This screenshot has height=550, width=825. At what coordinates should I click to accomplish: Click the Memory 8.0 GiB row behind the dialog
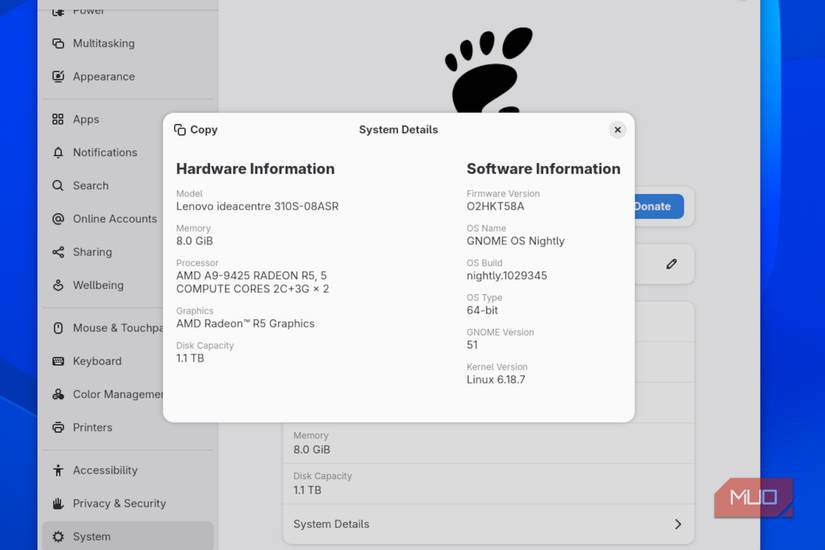[488, 443]
